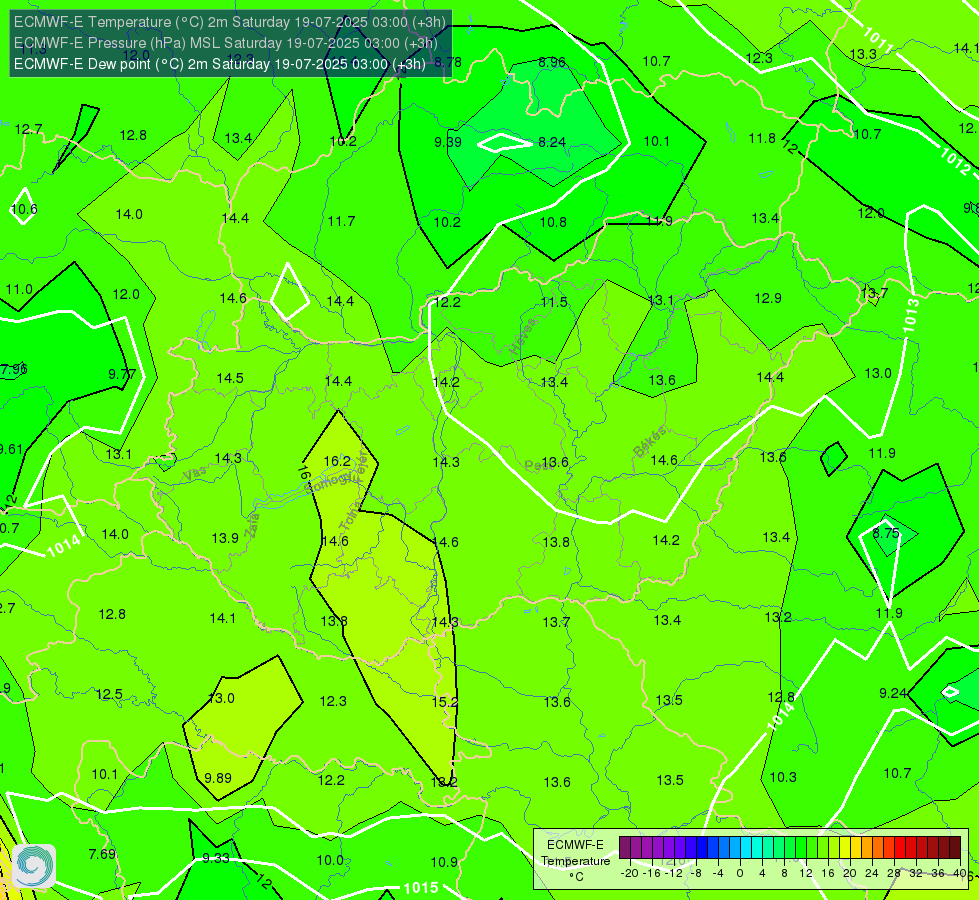Click the 9.24 temperature value

tap(893, 693)
